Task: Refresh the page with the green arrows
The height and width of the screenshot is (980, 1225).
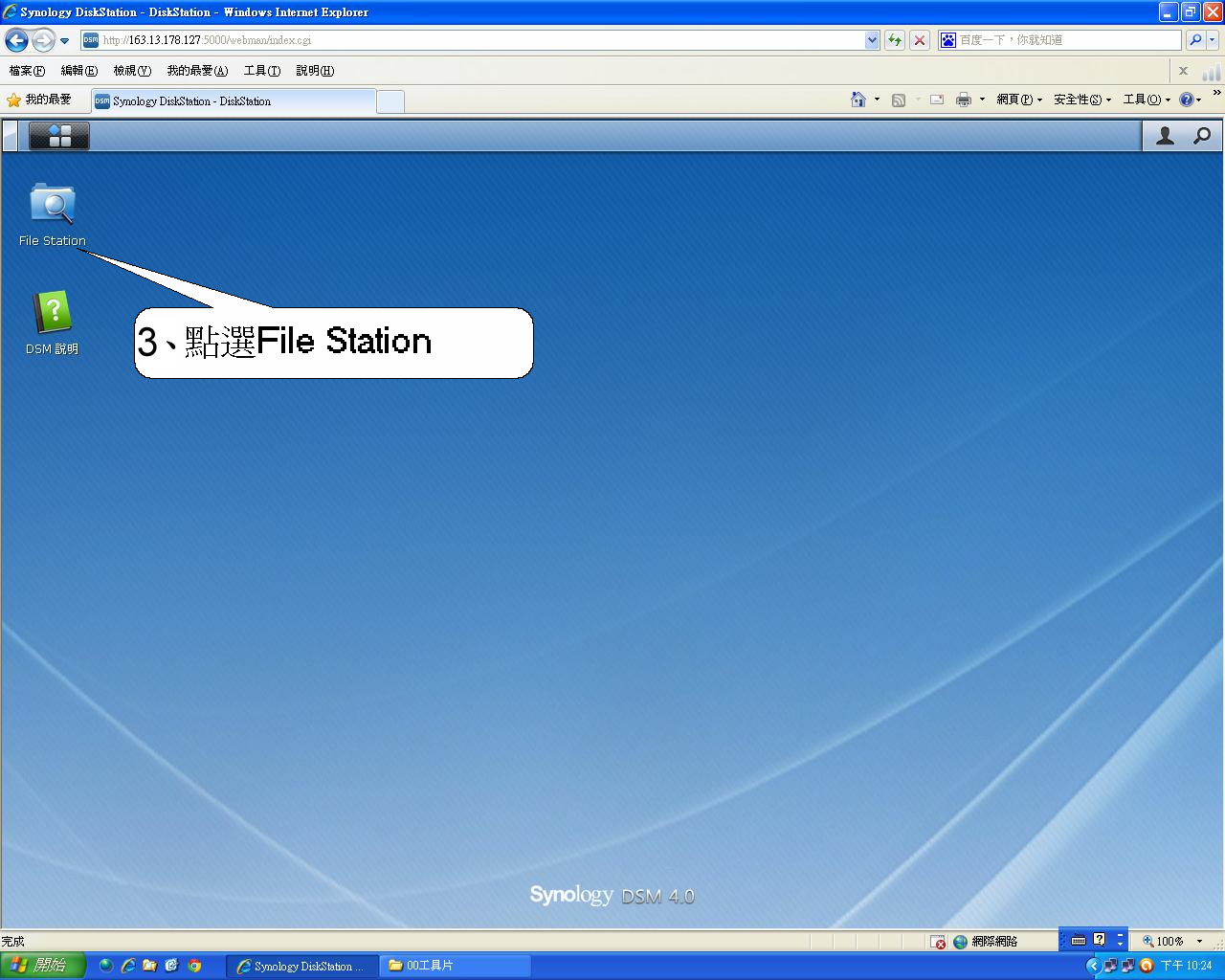Action: [x=895, y=40]
